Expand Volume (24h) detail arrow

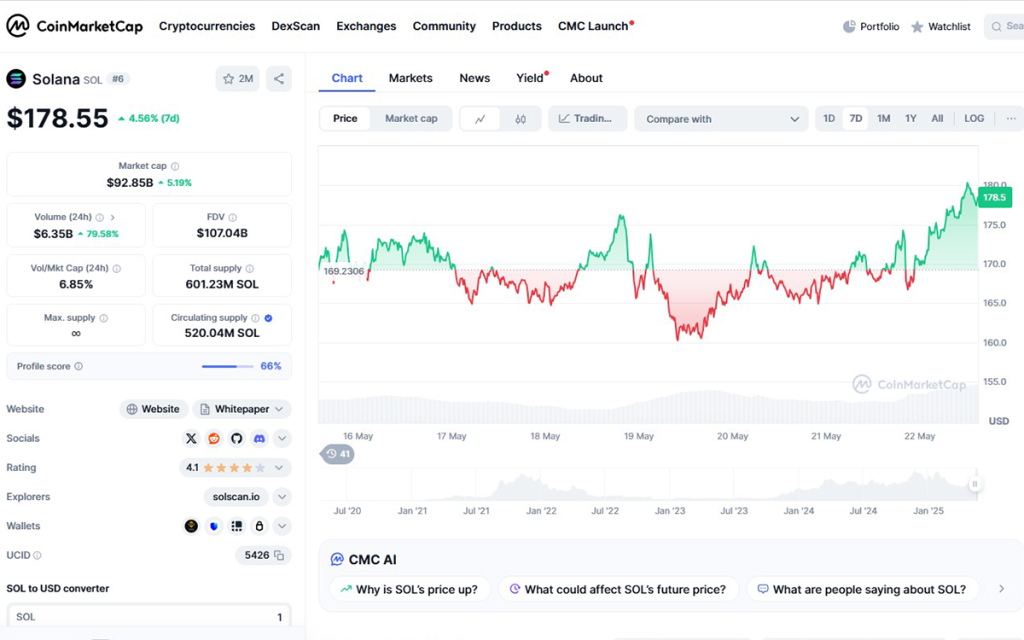(x=112, y=217)
